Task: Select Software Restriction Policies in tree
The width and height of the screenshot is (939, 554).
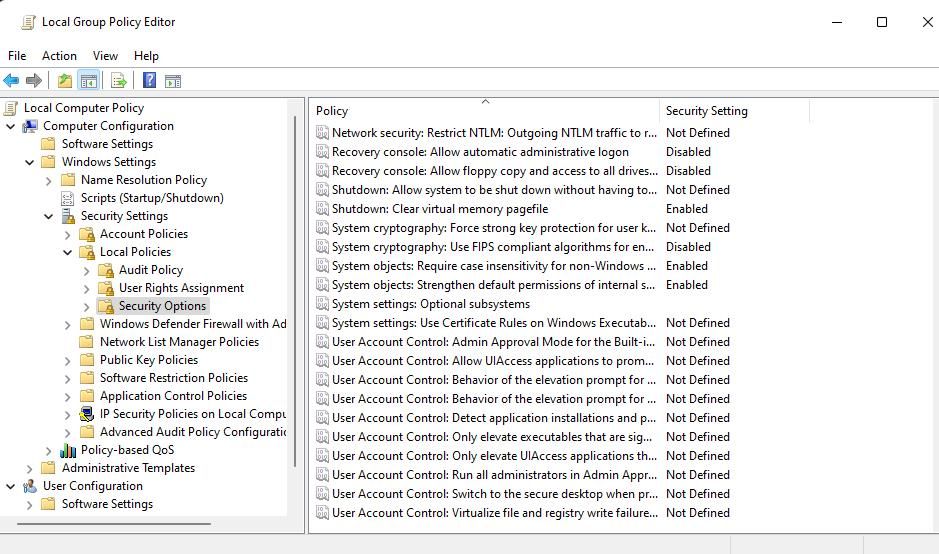Action: pos(174,378)
